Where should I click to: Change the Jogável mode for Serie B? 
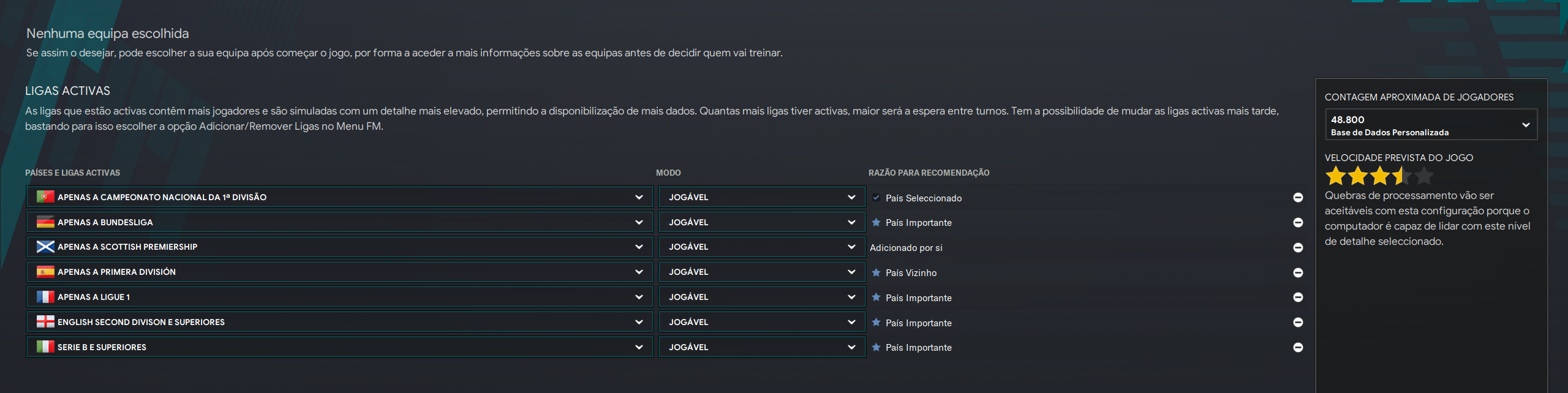pos(762,347)
